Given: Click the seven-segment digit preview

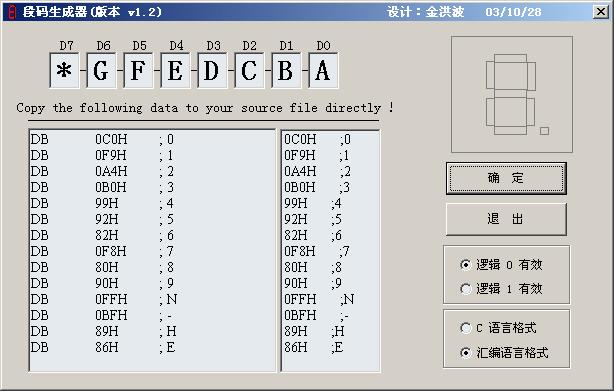Looking at the screenshot, I should pyautogui.click(x=511, y=94).
